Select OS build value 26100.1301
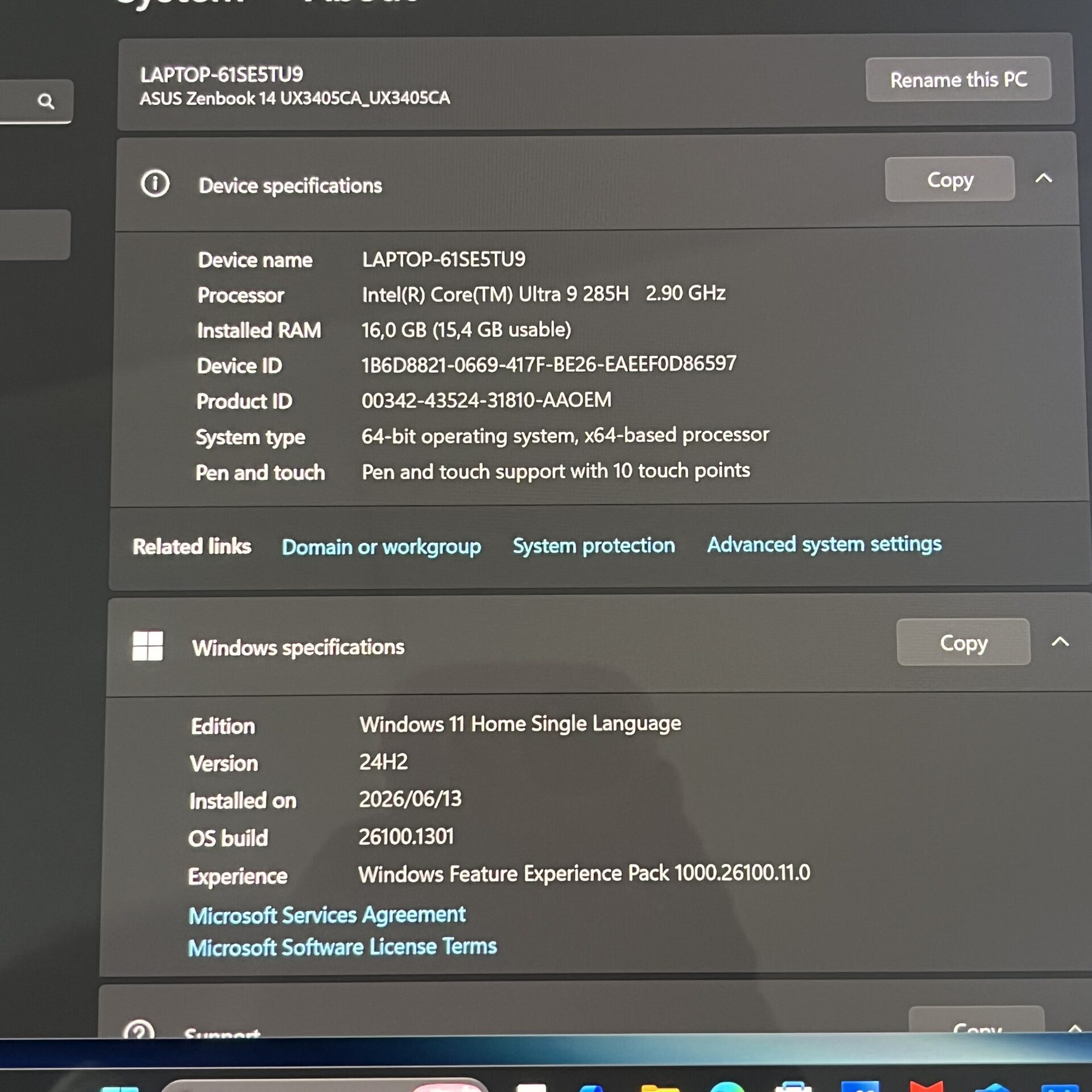This screenshot has width=1092, height=1092. 406,837
